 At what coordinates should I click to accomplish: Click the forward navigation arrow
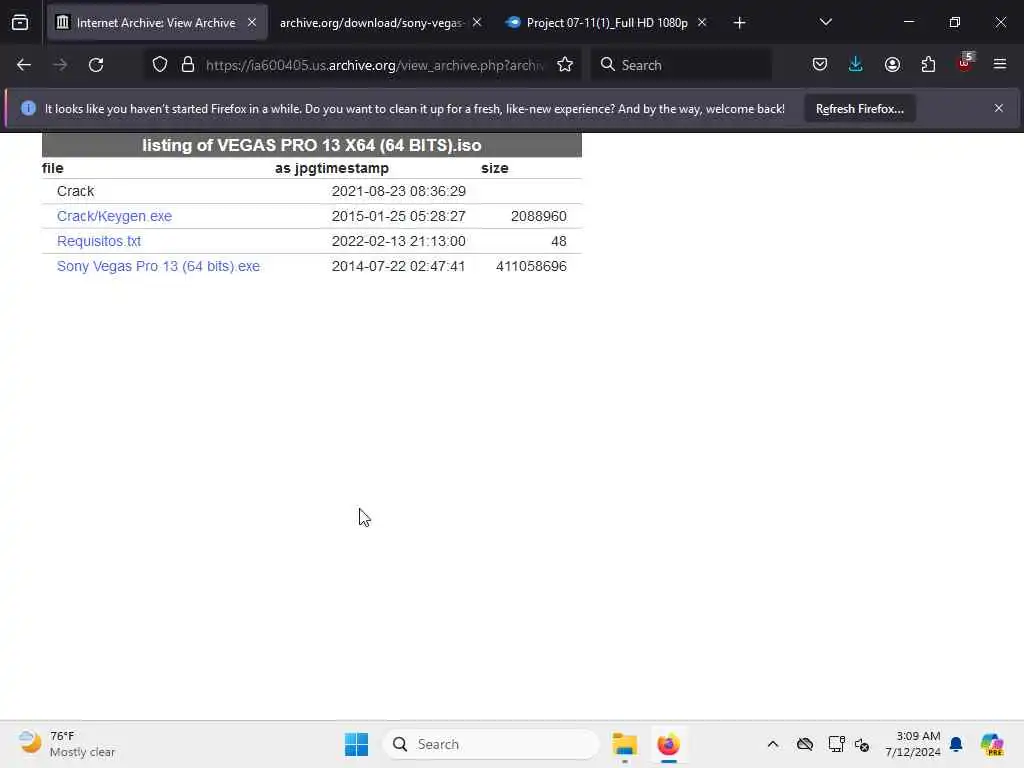60,65
